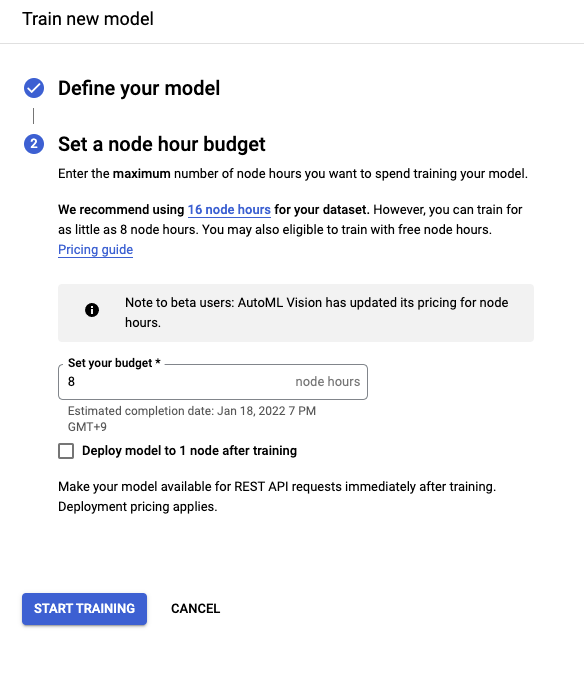The width and height of the screenshot is (584, 693).
Task: Click the Estimated completion date text
Action: 192,419
